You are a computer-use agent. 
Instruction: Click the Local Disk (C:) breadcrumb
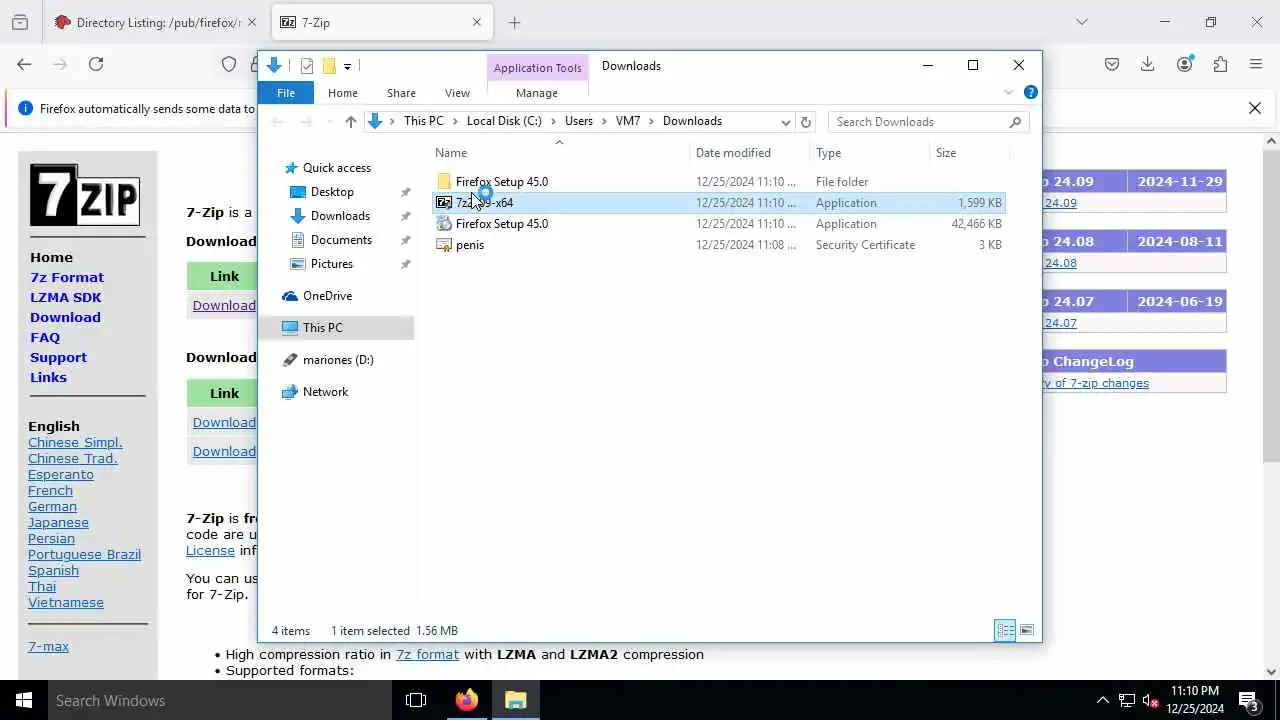coord(504,121)
